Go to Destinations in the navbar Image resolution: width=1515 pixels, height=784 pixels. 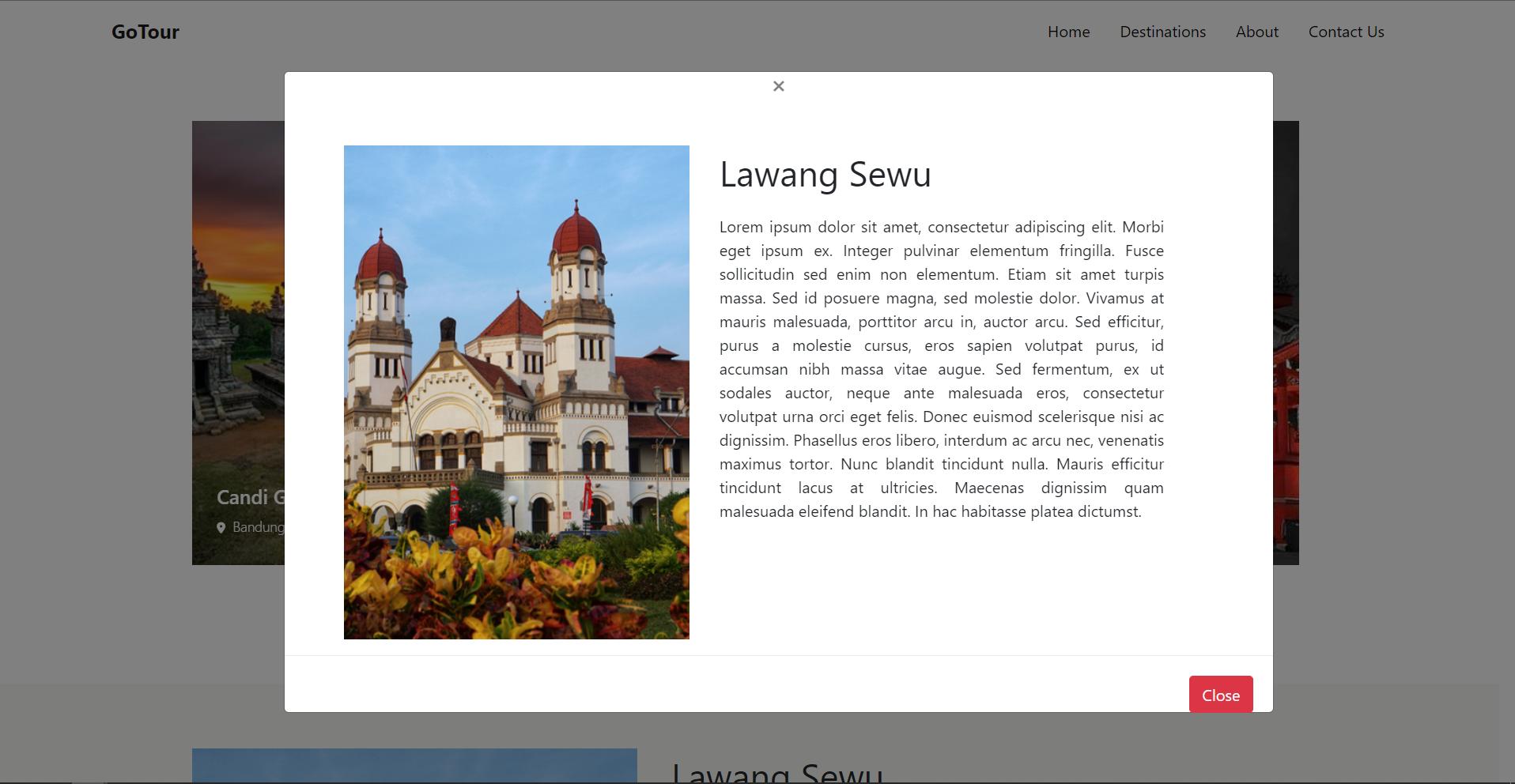(x=1162, y=32)
